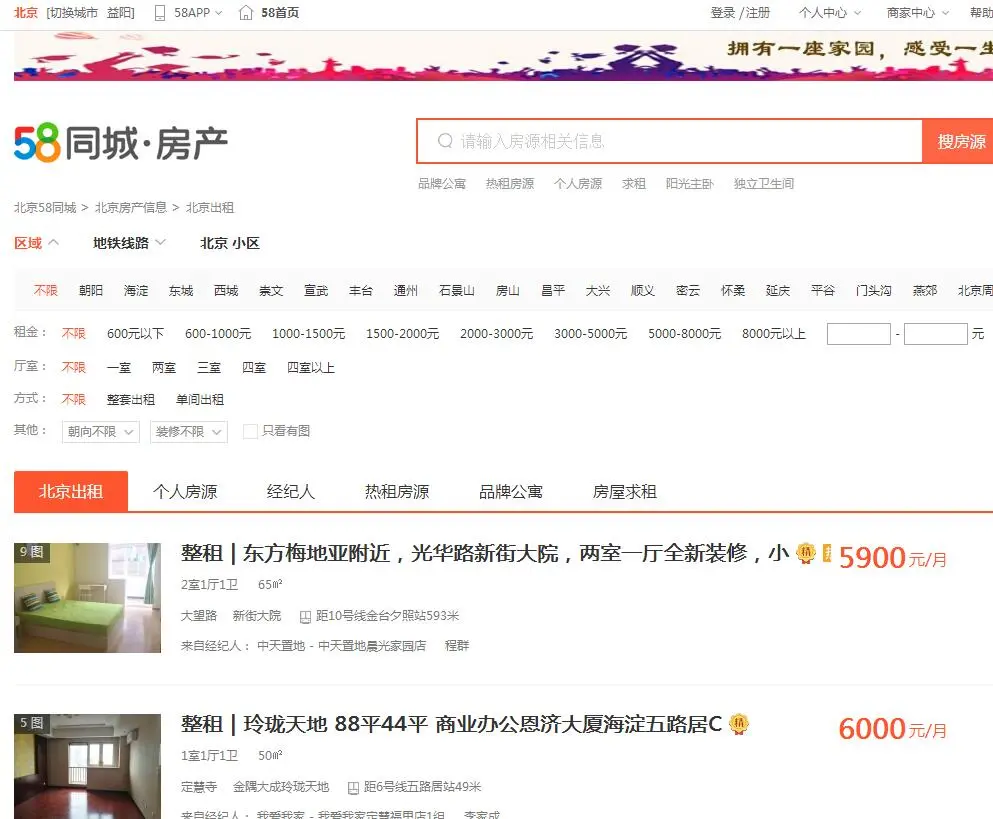
Task: Filter by 门头沟 district
Action: (x=873, y=291)
